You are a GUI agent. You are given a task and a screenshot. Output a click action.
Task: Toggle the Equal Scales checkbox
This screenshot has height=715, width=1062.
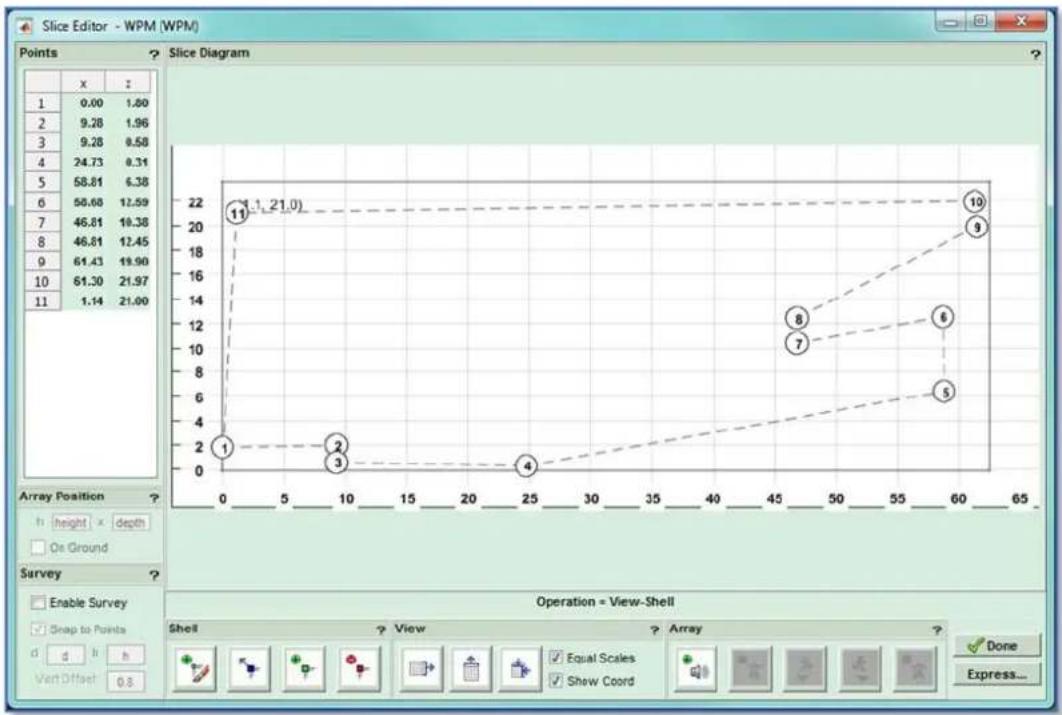(556, 657)
